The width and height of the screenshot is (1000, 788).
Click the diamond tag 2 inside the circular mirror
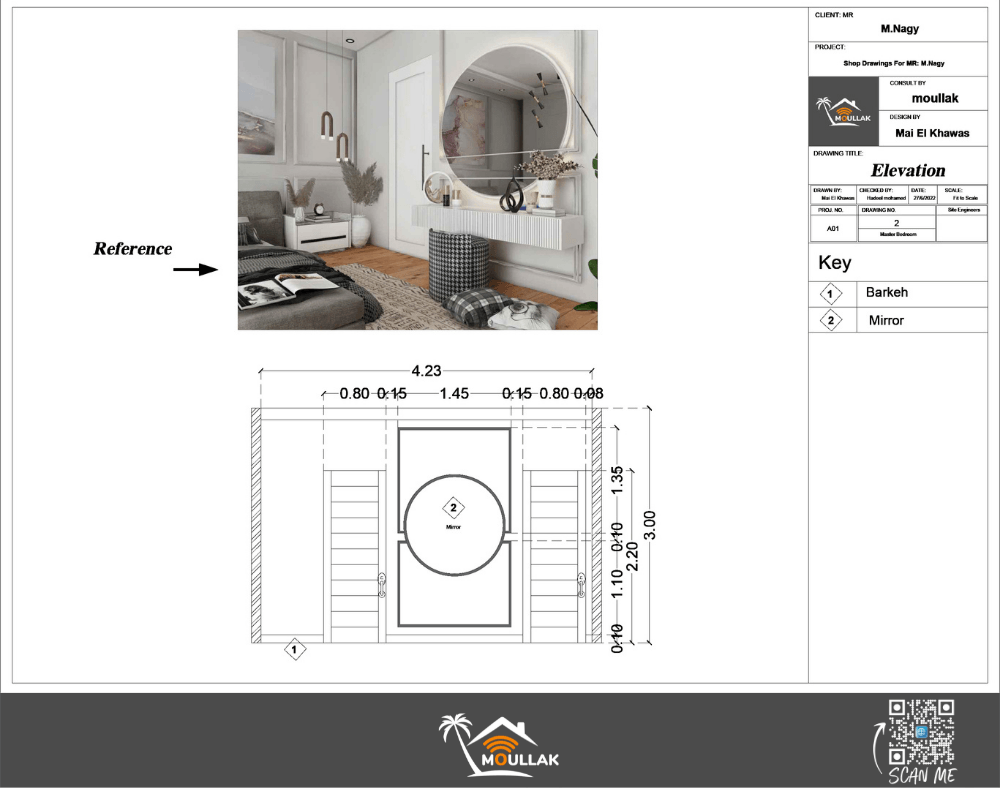pyautogui.click(x=454, y=507)
